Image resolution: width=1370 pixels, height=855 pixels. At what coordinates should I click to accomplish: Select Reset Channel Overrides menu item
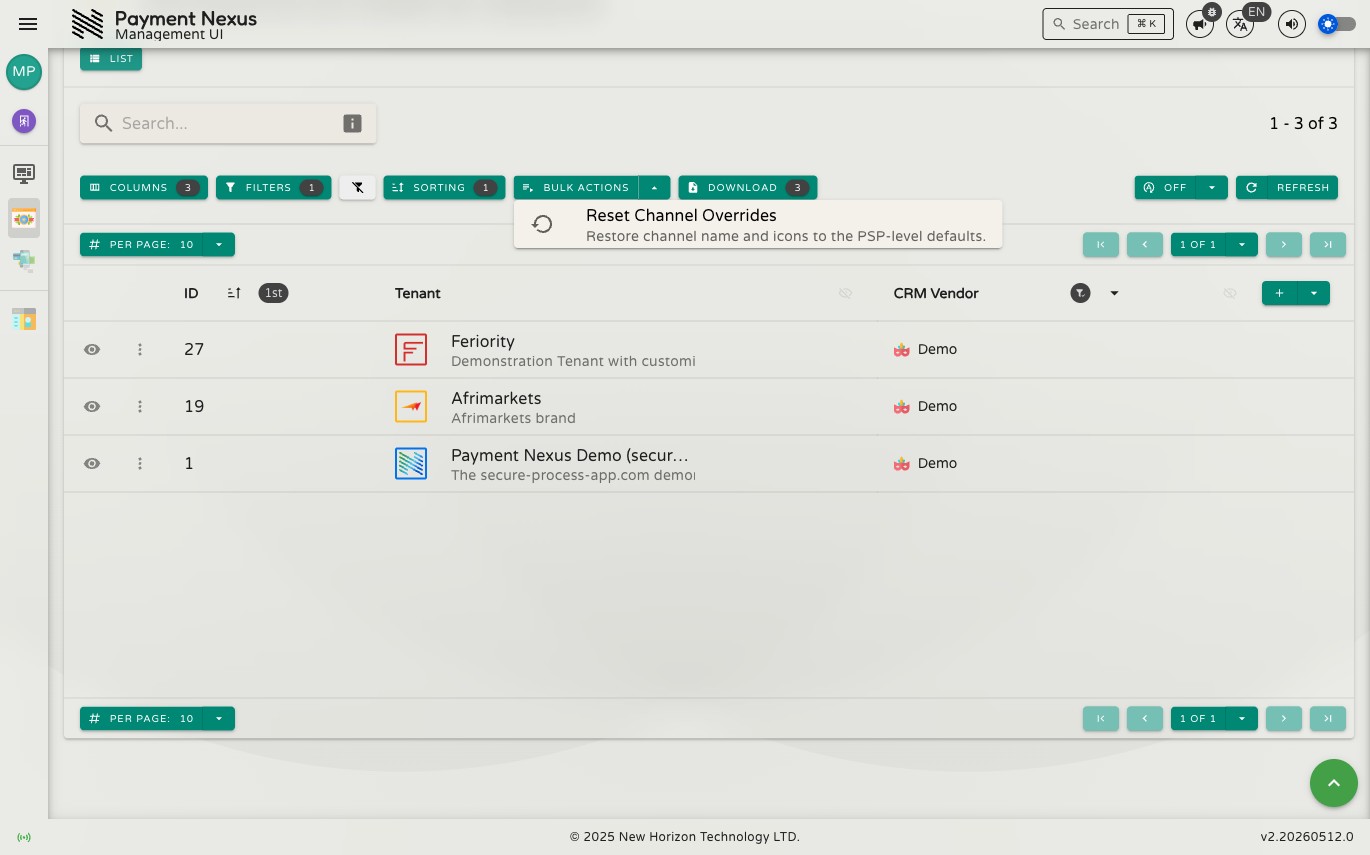(x=758, y=224)
